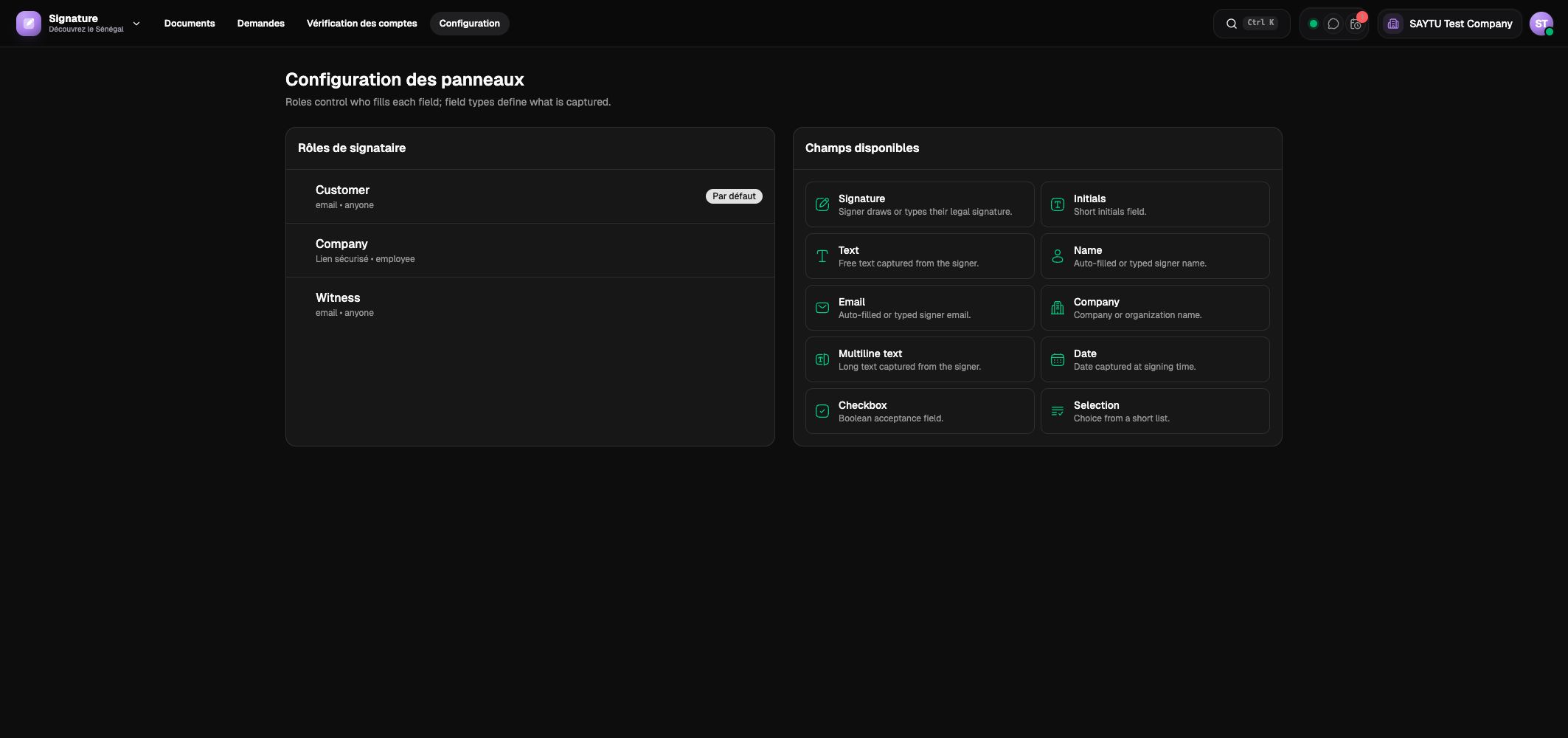Pick the Free text field card
This screenshot has width=1568, height=738.
[x=920, y=256]
